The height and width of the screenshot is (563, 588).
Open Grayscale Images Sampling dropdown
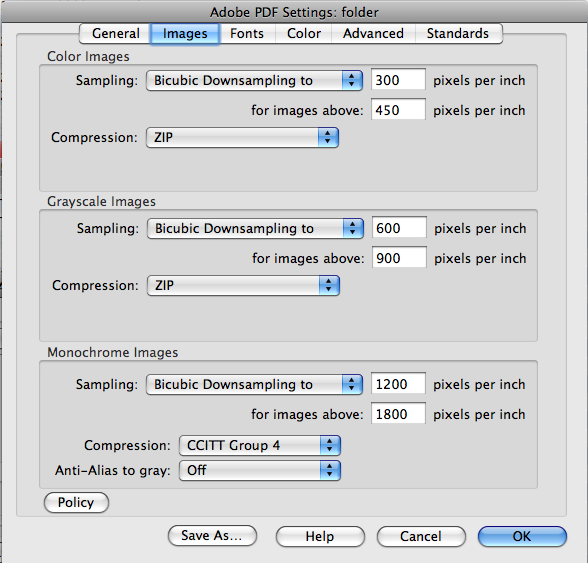(x=255, y=228)
